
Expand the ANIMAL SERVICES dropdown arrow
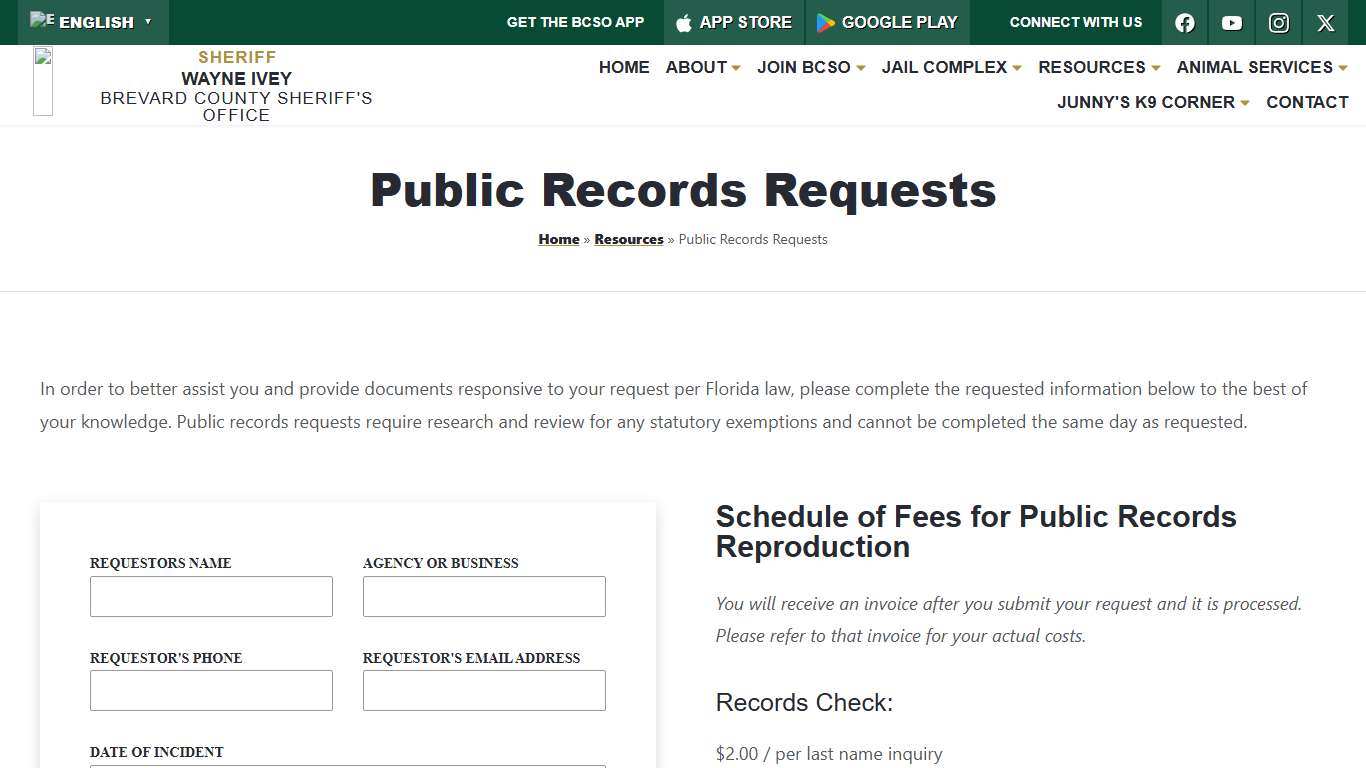coord(1343,68)
